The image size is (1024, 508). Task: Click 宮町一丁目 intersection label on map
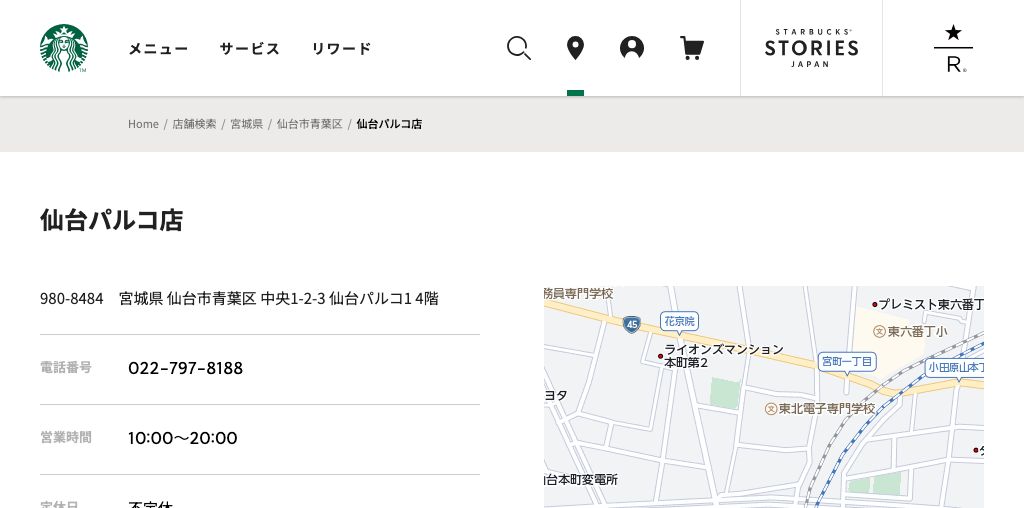847,362
